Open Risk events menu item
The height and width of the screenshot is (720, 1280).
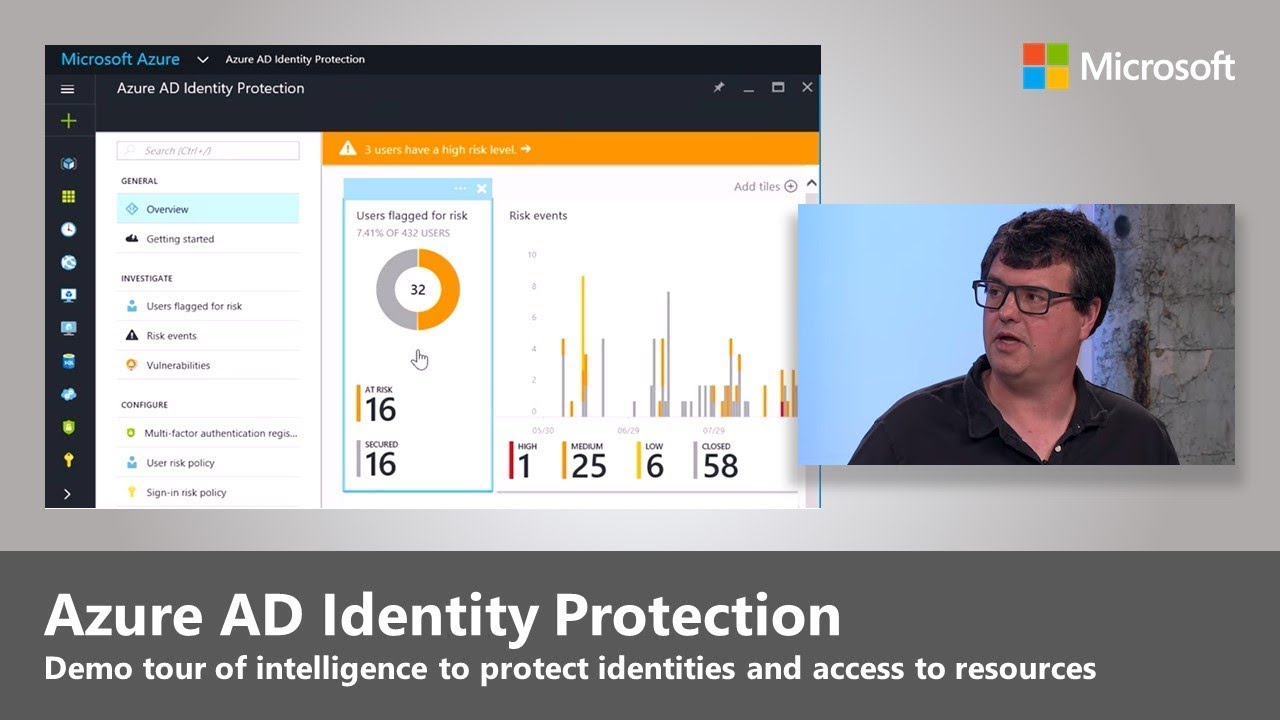[x=208, y=336]
